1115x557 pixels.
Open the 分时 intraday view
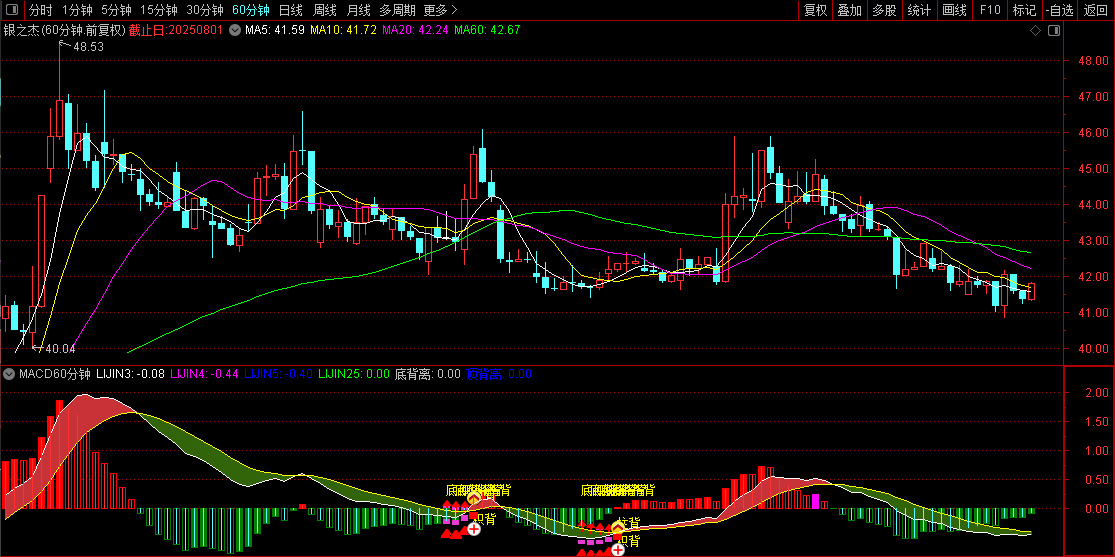41,10
